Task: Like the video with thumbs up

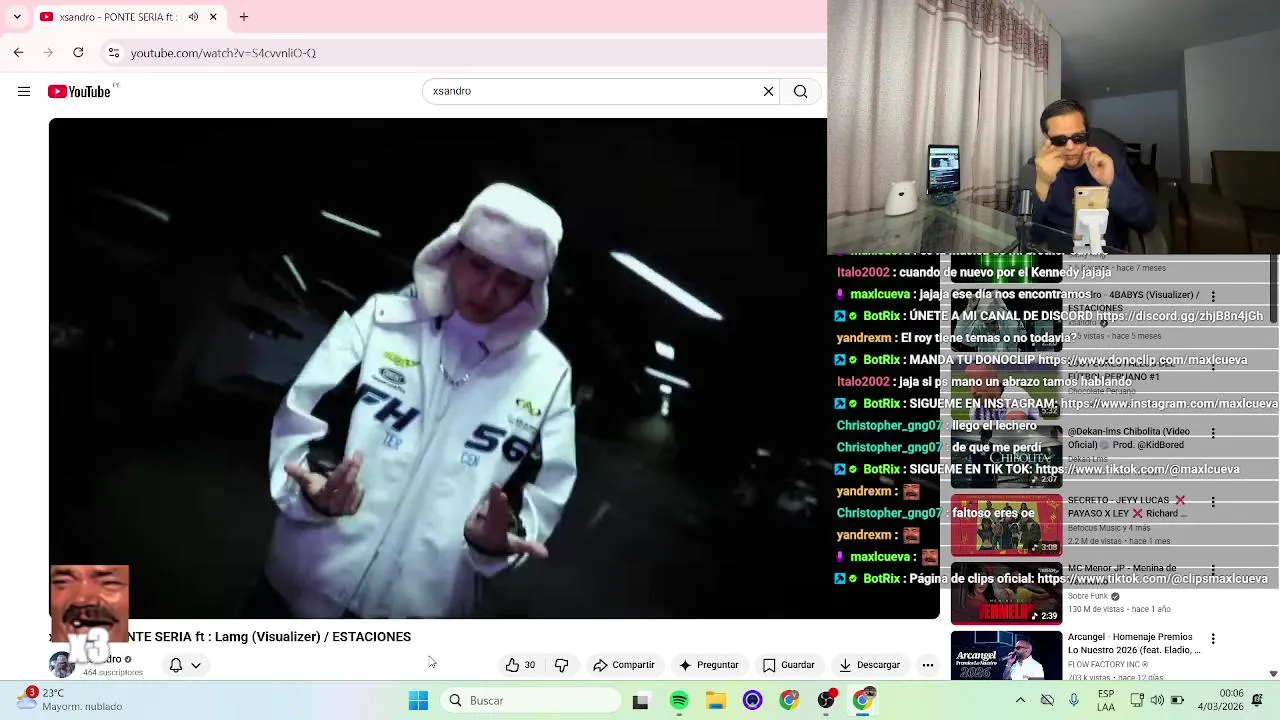Action: 520,665
